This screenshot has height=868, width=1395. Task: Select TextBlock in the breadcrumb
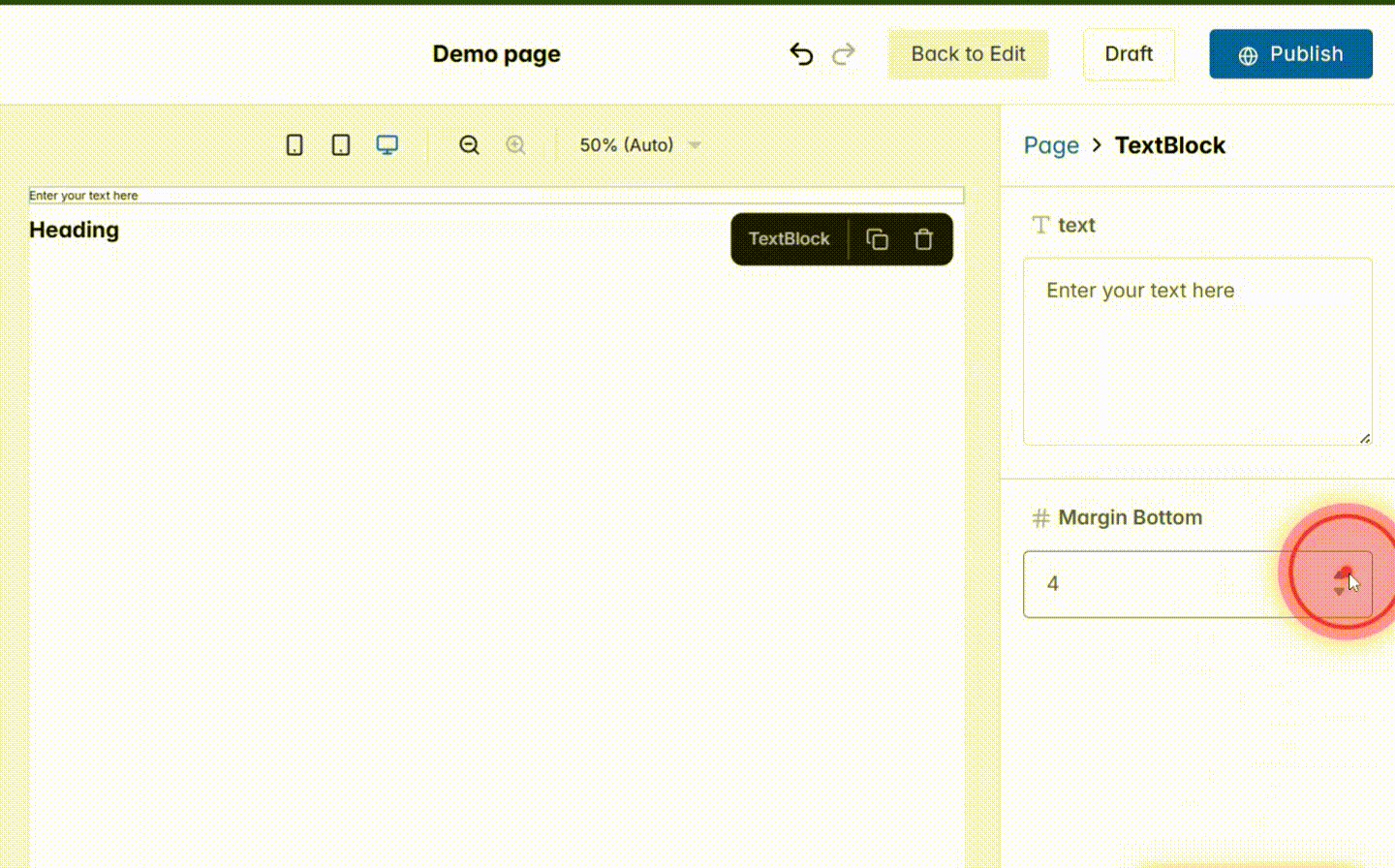[1170, 144]
